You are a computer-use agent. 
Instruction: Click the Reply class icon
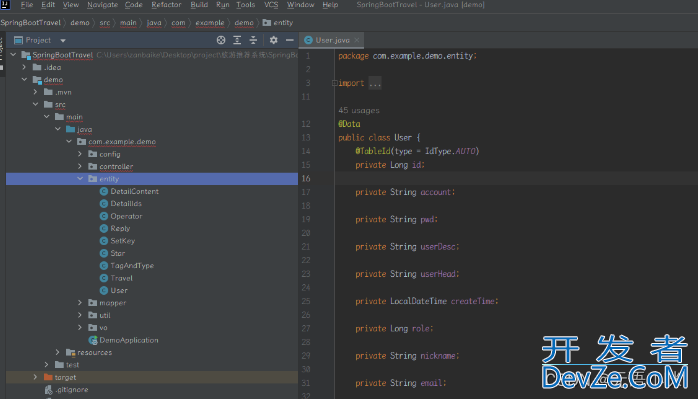pyautogui.click(x=104, y=228)
